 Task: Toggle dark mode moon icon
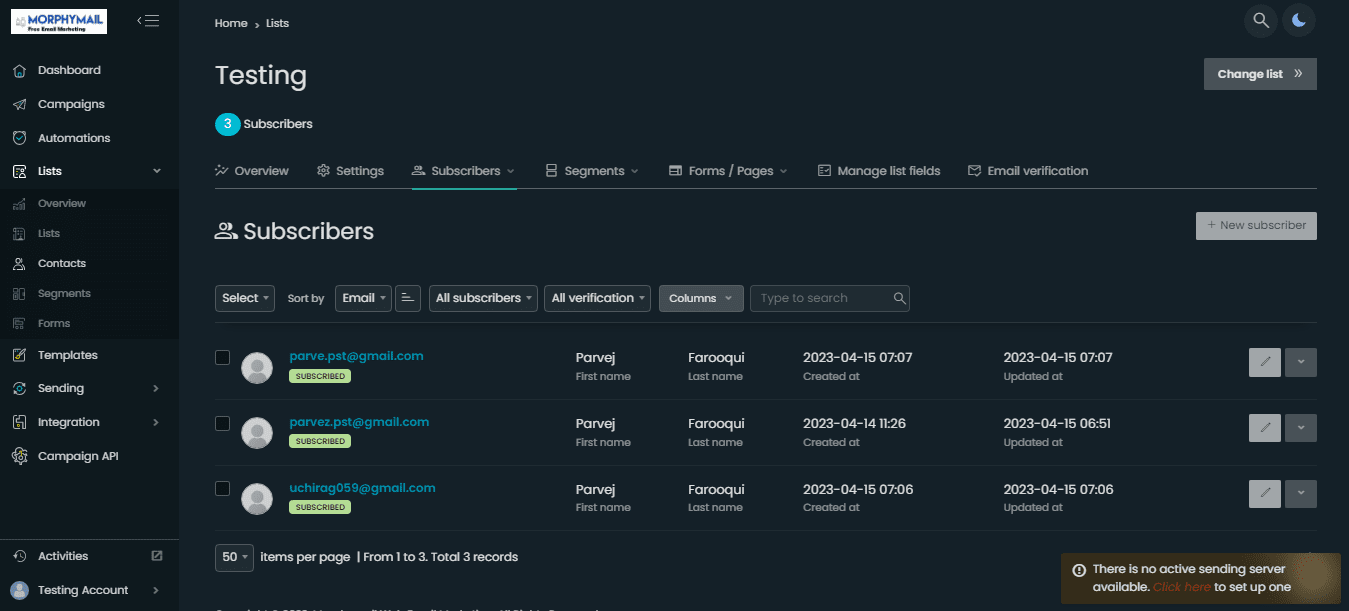click(x=1299, y=20)
